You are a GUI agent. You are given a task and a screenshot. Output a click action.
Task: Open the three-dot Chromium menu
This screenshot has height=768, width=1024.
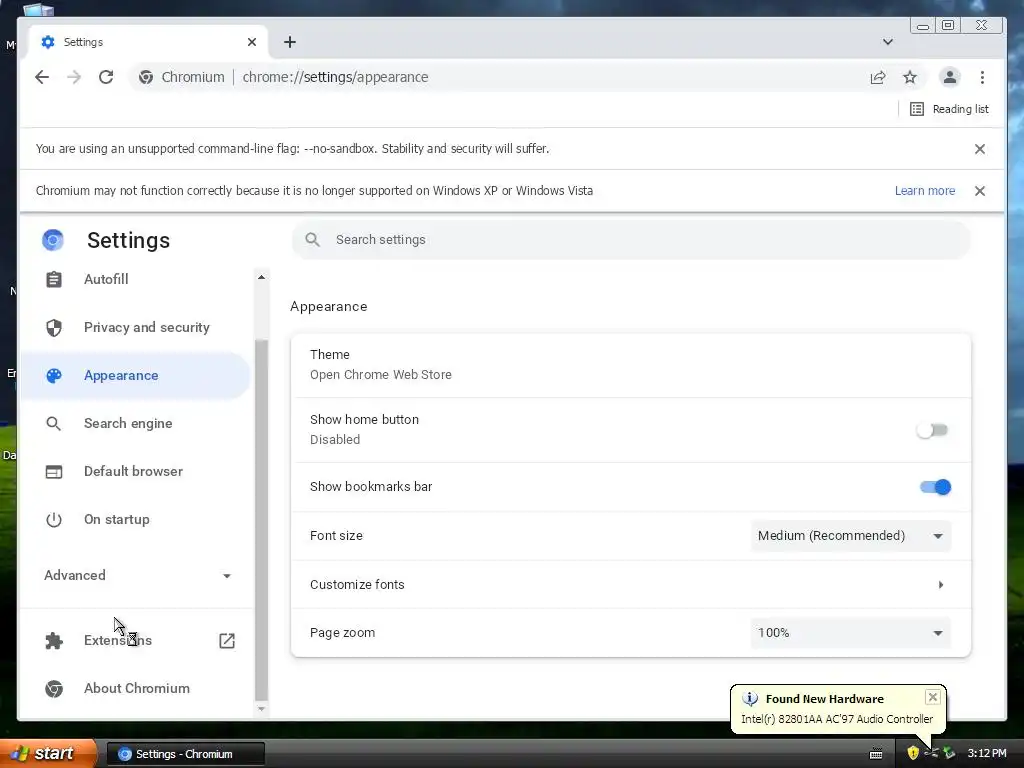point(982,77)
